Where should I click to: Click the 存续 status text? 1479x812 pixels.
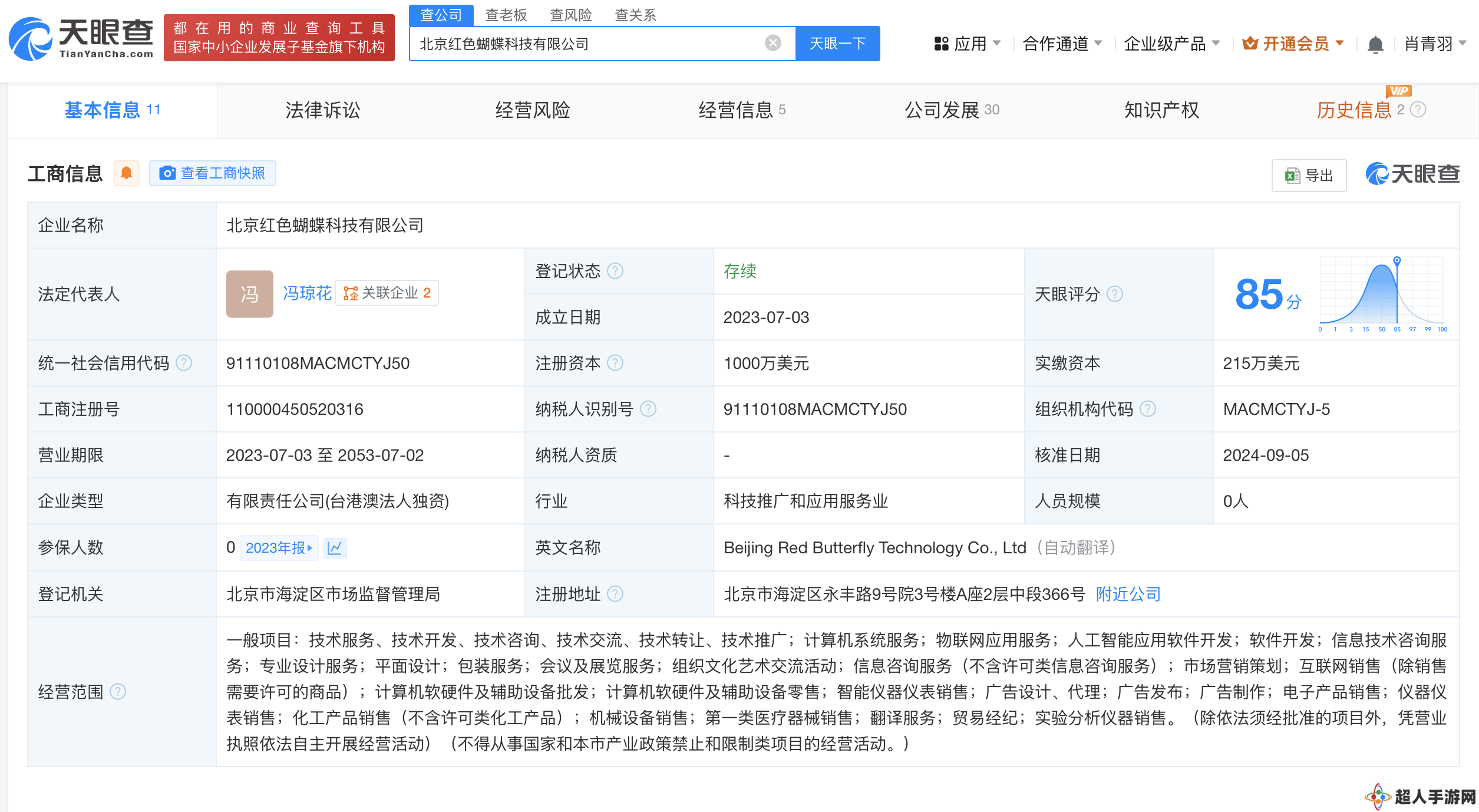click(740, 271)
